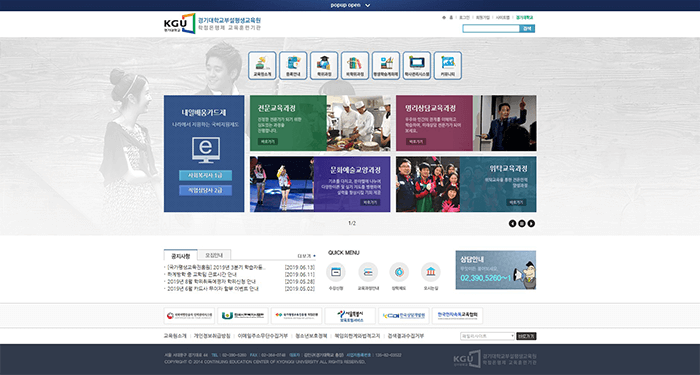Open the 학사관리시스템 monitor icon
This screenshot has width=700, height=375.
417,66
